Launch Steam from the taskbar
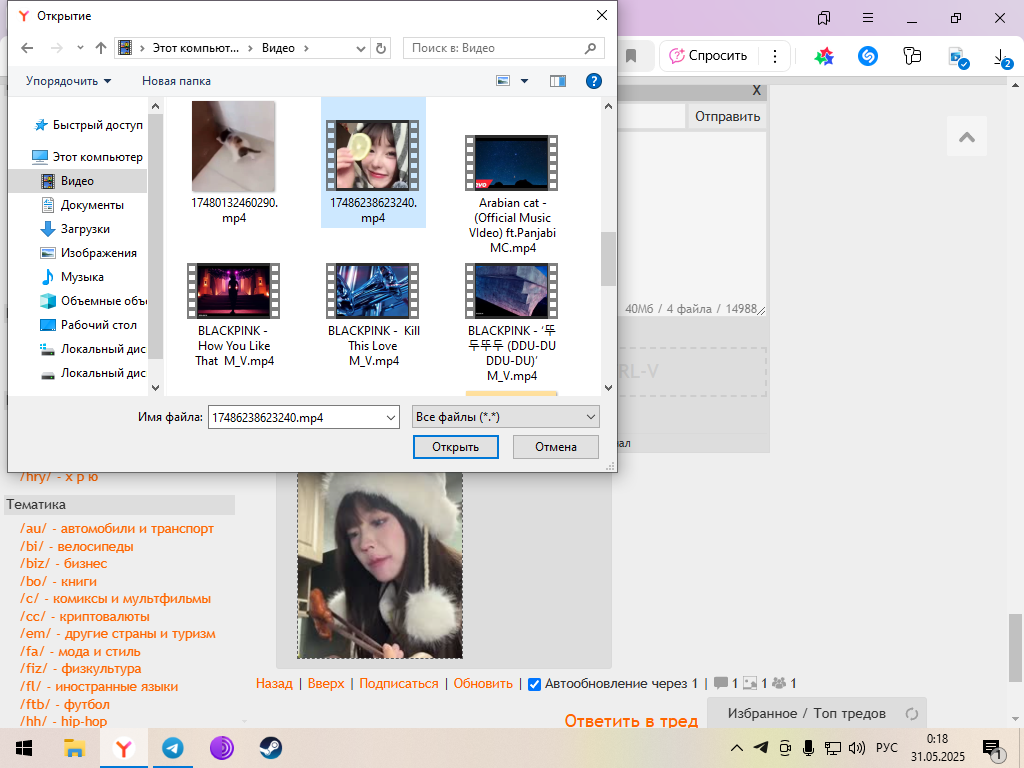 point(270,748)
